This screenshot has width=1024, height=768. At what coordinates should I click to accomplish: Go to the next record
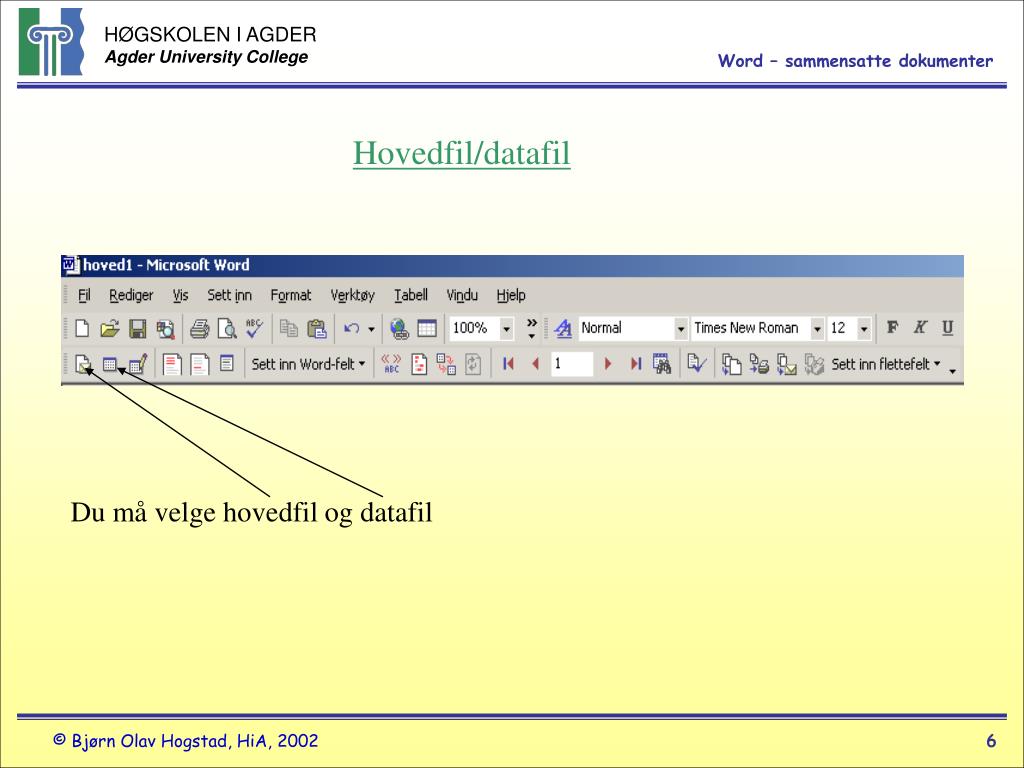608,364
